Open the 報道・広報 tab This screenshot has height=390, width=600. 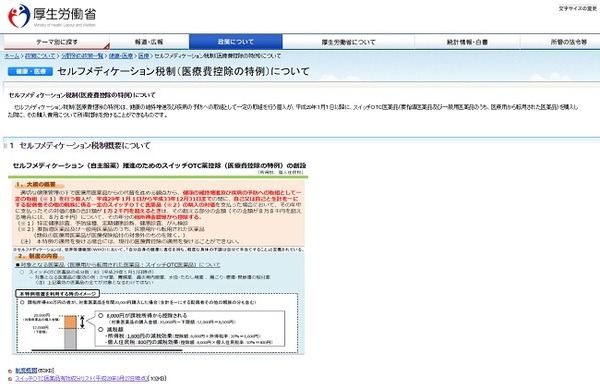coord(149,42)
